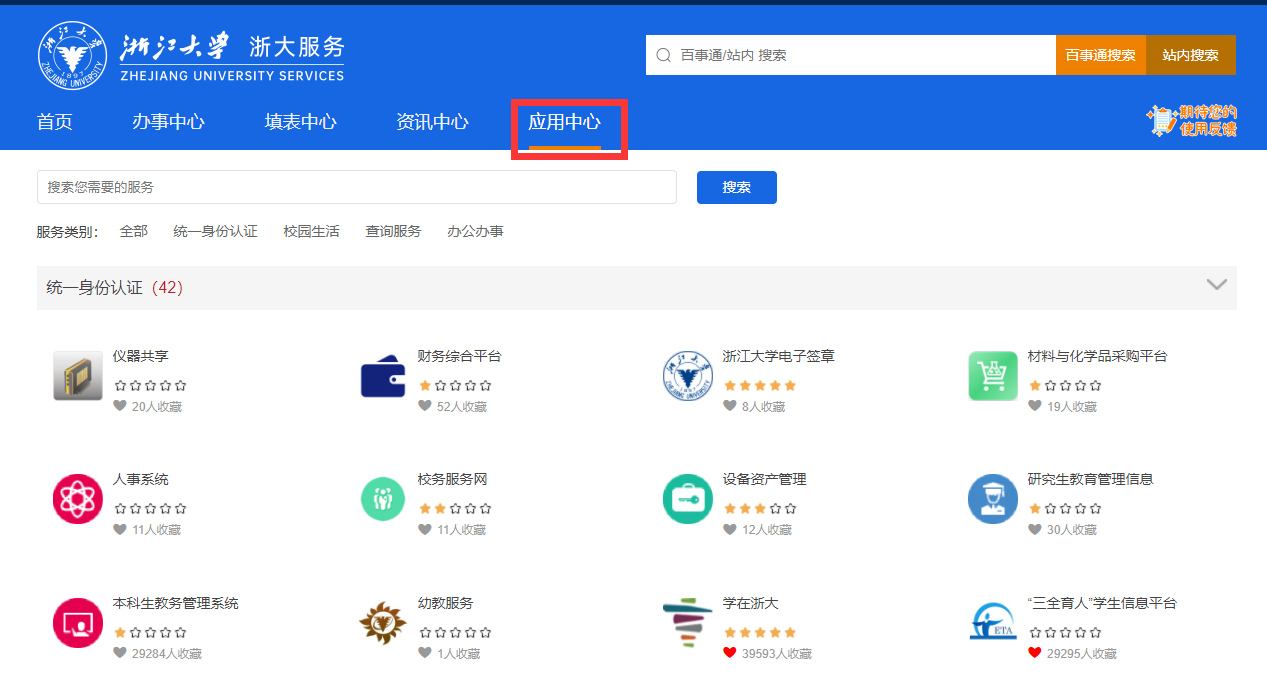This screenshot has width=1267, height=693.
Task: Open the 幼教服务 sunflower icon
Action: 383,623
